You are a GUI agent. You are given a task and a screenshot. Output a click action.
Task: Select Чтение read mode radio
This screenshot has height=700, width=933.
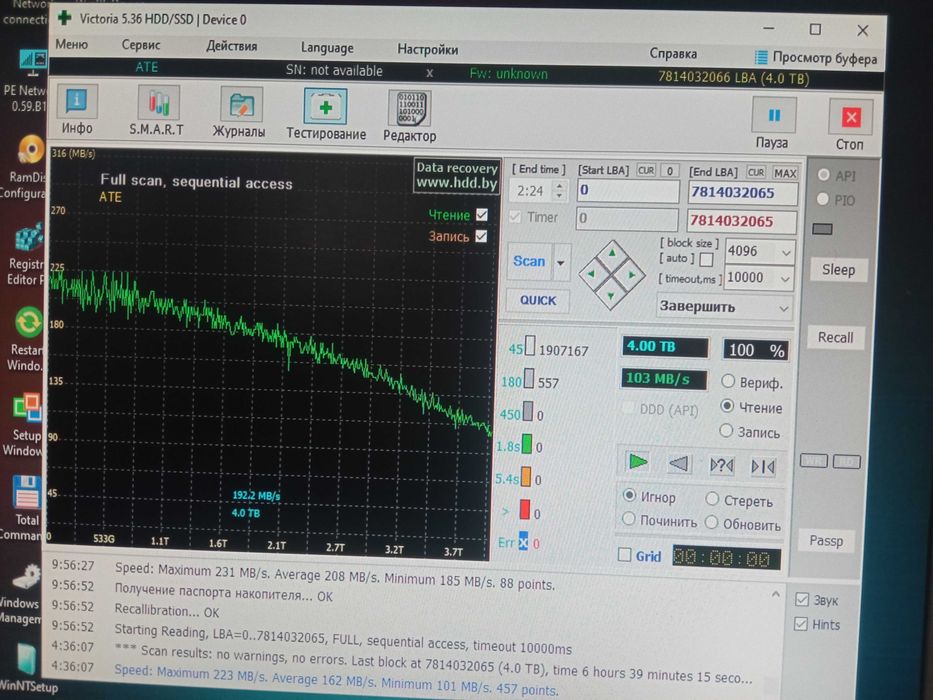point(727,406)
